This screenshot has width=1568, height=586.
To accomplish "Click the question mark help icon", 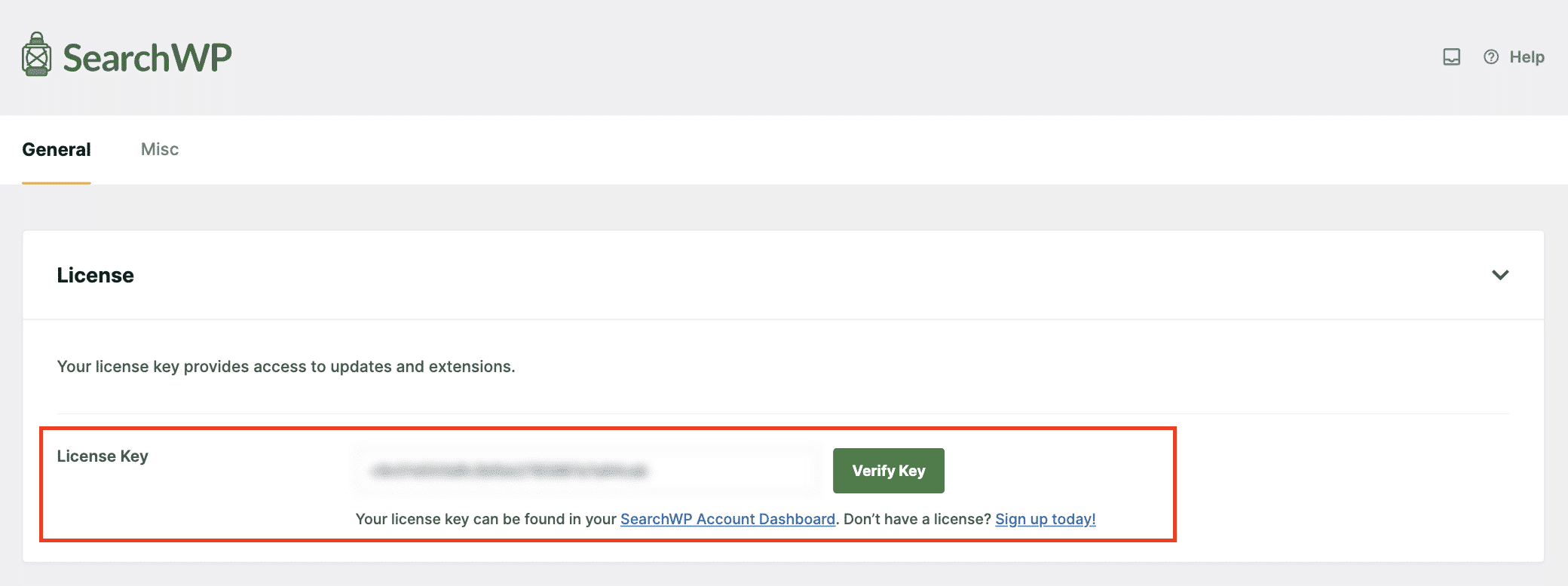I will 1490,57.
